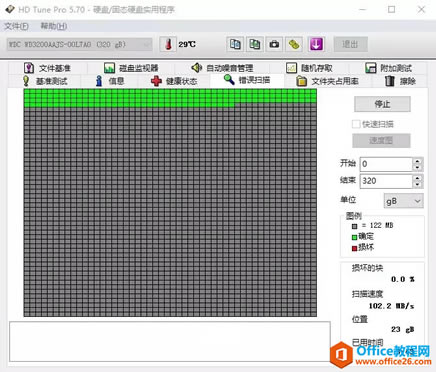Switch to 文件基准 tab
Screen dimensions: 436x372
47,68
